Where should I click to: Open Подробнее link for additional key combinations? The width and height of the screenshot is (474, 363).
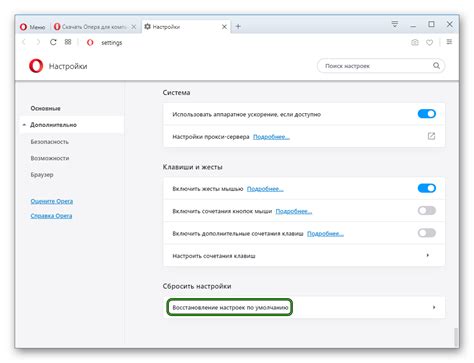325,233
